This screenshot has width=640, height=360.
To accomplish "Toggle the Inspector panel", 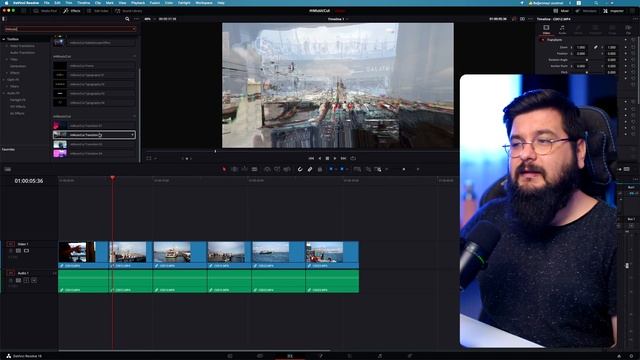I will (x=613, y=11).
